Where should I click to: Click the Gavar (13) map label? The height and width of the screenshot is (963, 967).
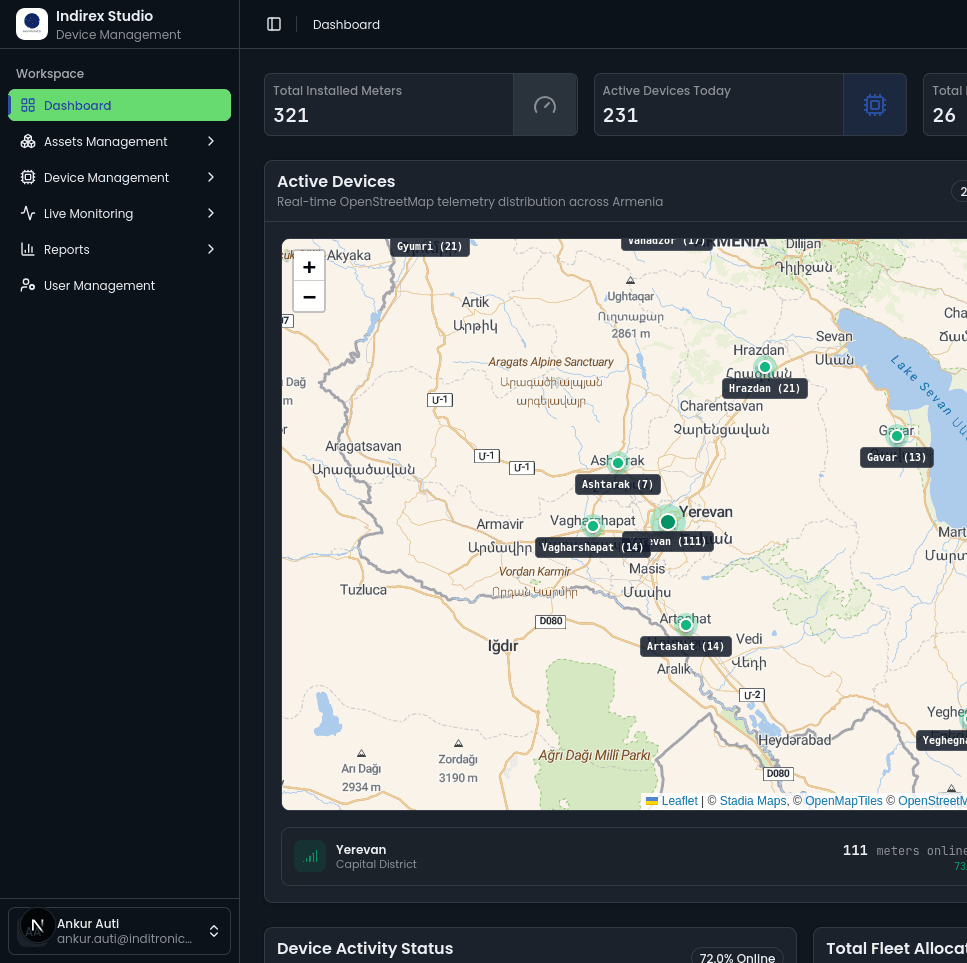click(897, 457)
